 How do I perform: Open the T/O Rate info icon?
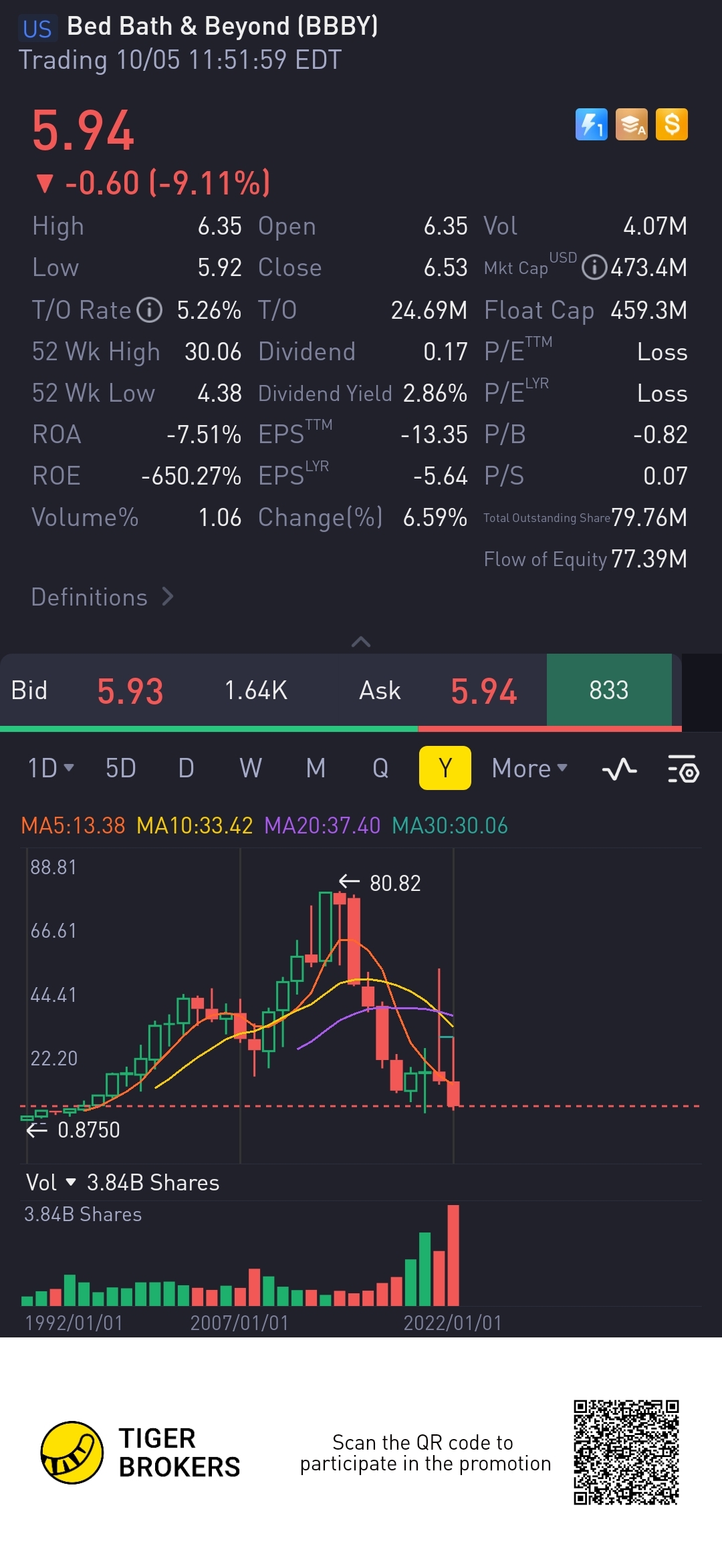coord(150,310)
